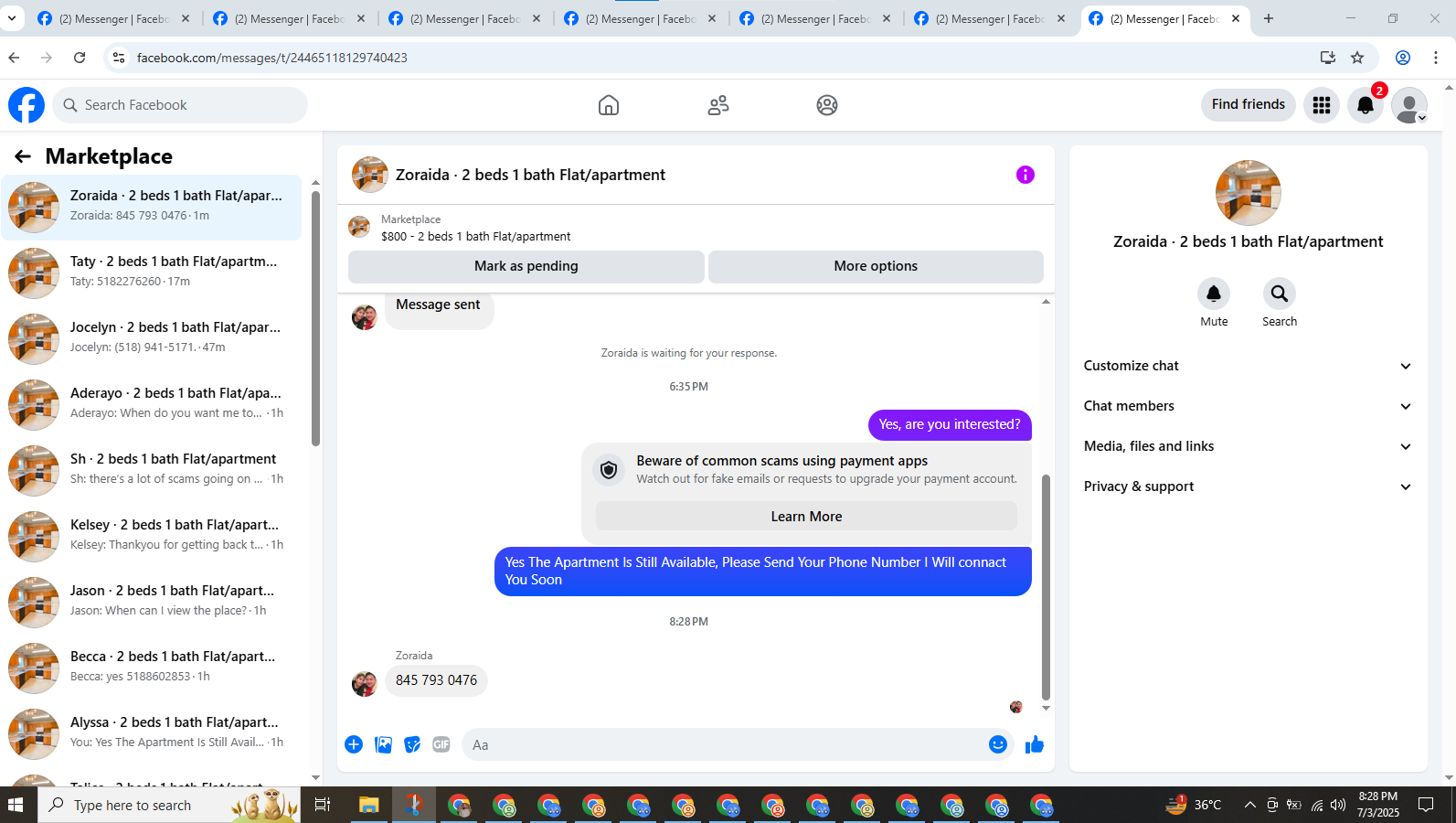Open Taty conversation in list

coord(152,273)
